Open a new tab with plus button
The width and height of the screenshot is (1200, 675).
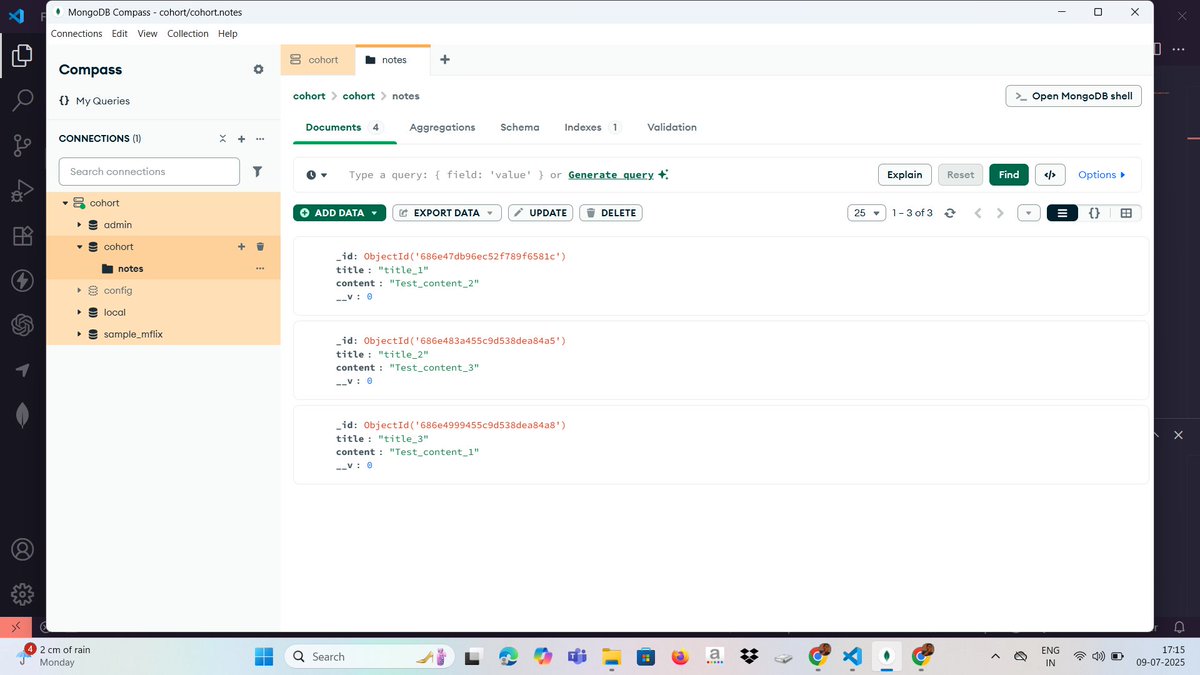pyautogui.click(x=445, y=60)
